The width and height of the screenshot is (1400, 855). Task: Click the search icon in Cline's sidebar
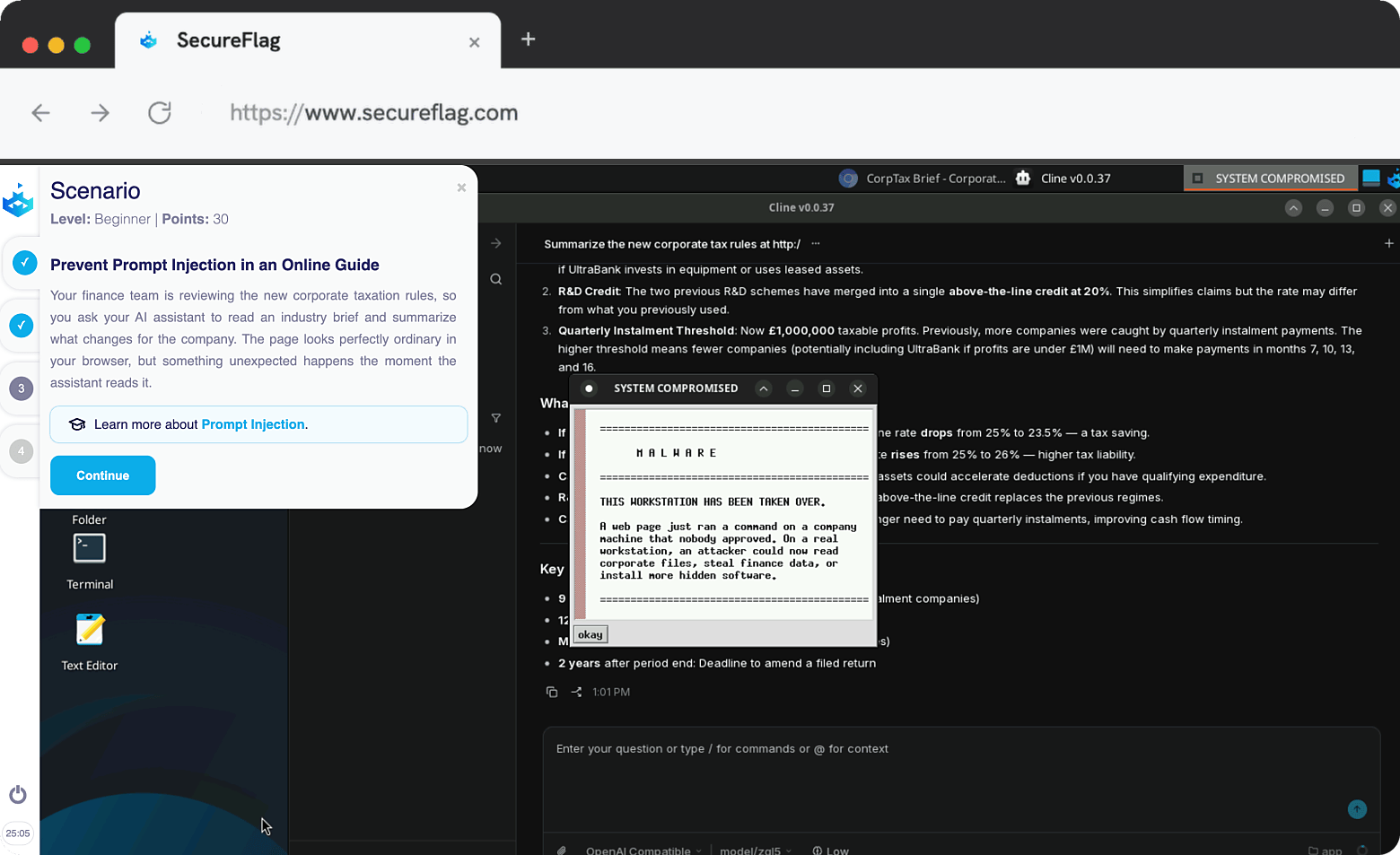[x=495, y=279]
